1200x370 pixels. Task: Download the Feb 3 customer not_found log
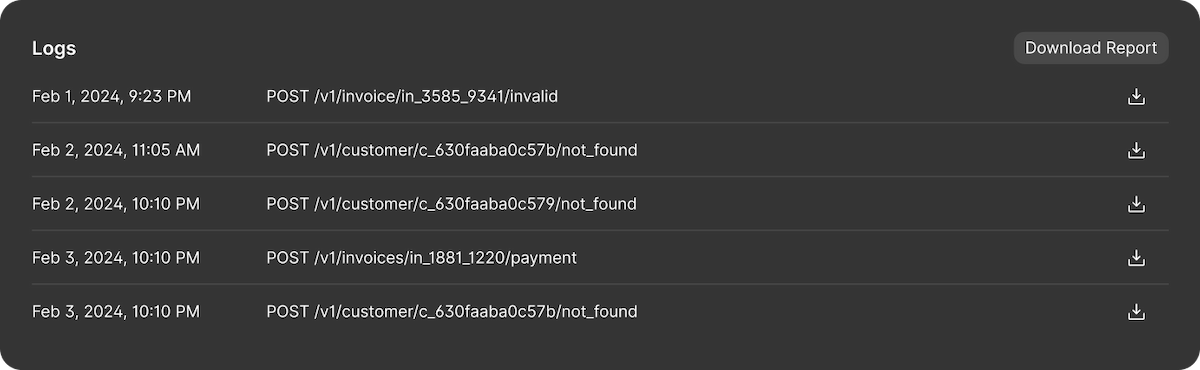(x=1135, y=313)
